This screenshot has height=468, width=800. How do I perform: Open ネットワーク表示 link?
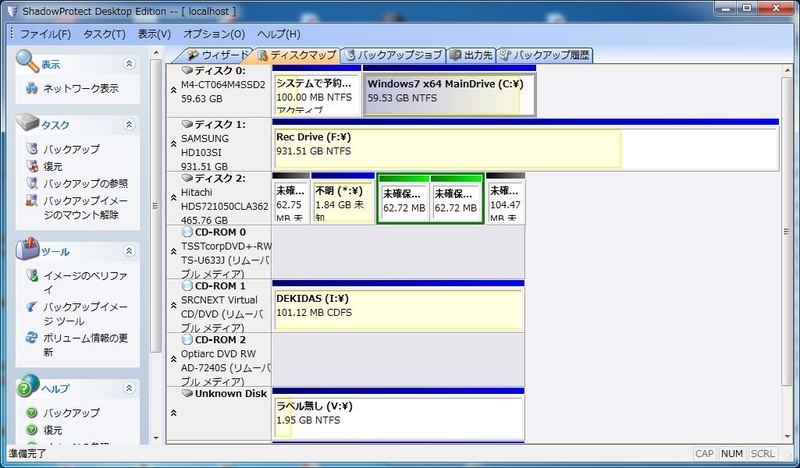(81, 88)
